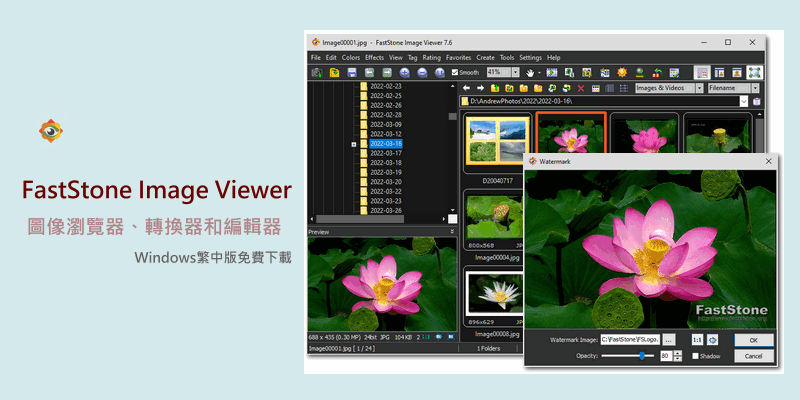Open the Effects menu
The image size is (800, 400).
374,58
